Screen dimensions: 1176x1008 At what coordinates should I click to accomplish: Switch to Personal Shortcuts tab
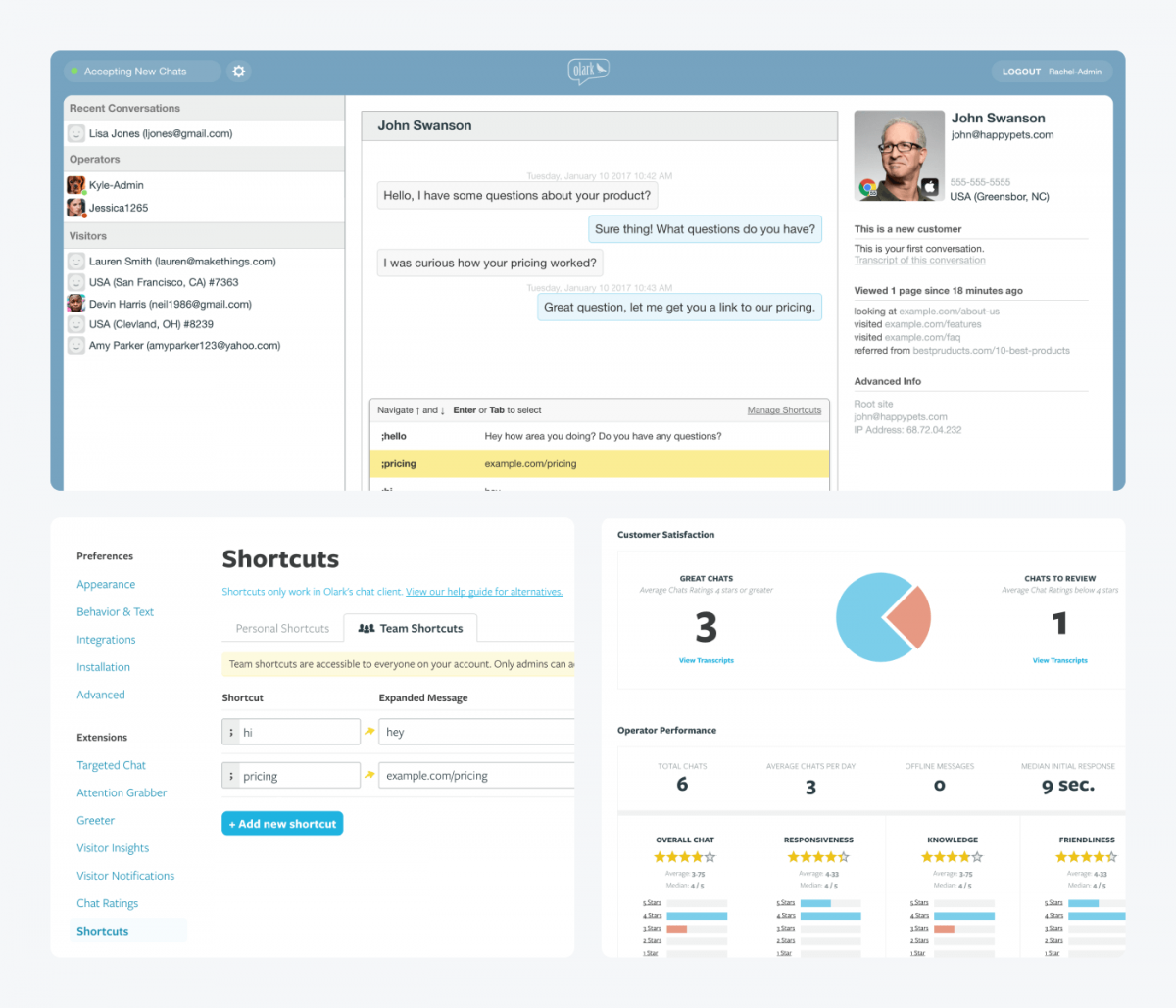[282, 629]
